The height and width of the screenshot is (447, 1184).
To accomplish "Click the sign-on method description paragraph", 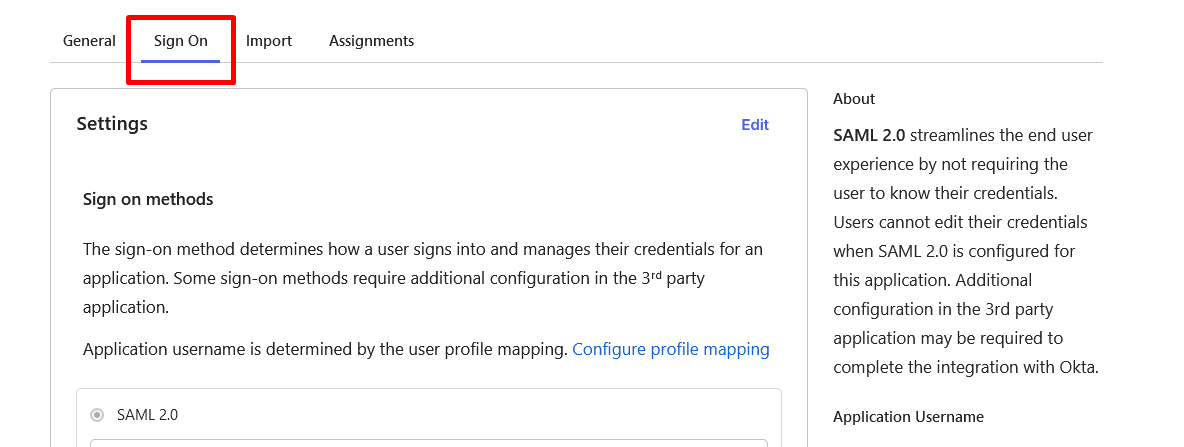I will (x=422, y=278).
